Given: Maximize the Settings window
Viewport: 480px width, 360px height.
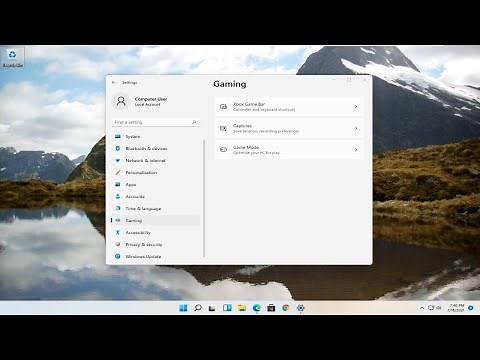Looking at the screenshot, I should tap(349, 80).
